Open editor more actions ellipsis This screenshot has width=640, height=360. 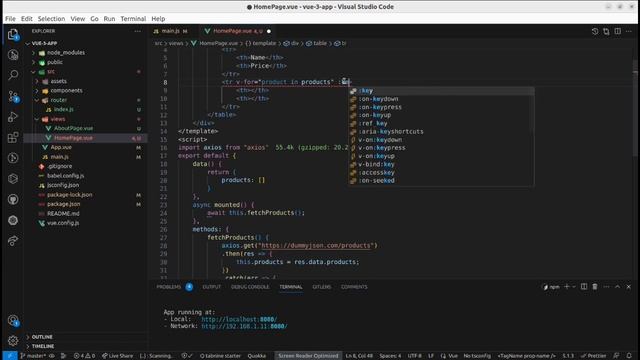click(x=629, y=31)
